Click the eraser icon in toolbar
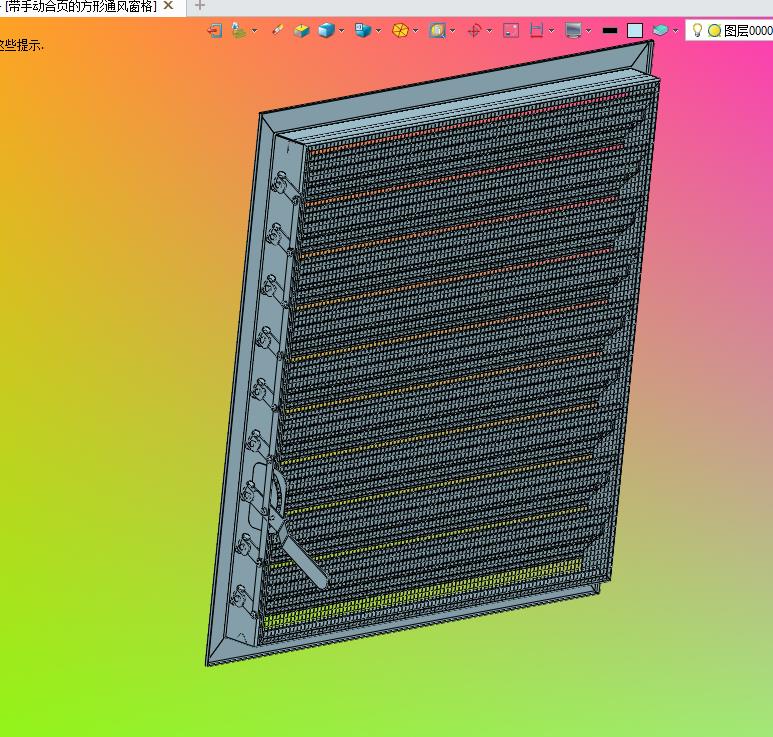 [278, 31]
